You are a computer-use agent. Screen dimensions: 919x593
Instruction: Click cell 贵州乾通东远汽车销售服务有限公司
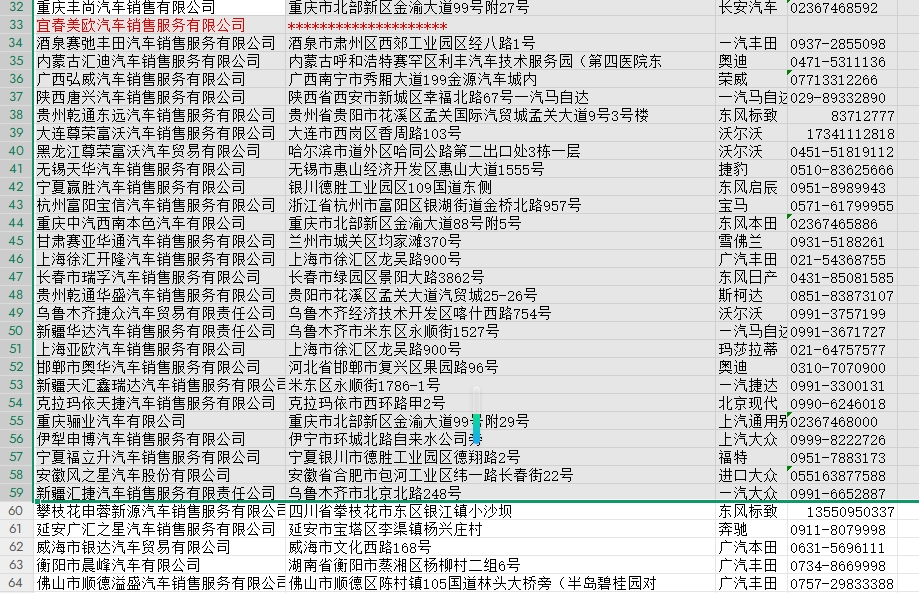click(x=159, y=115)
